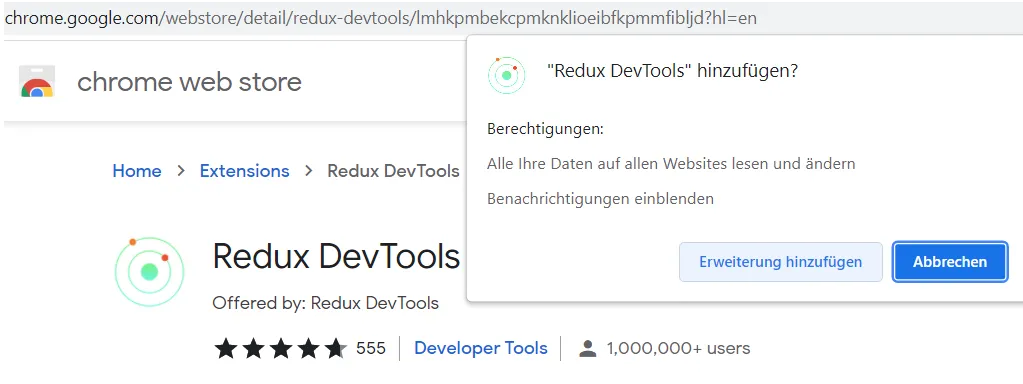Click the Chrome Web Store logo icon
The height and width of the screenshot is (384, 1023).
pyautogui.click(x=37, y=82)
